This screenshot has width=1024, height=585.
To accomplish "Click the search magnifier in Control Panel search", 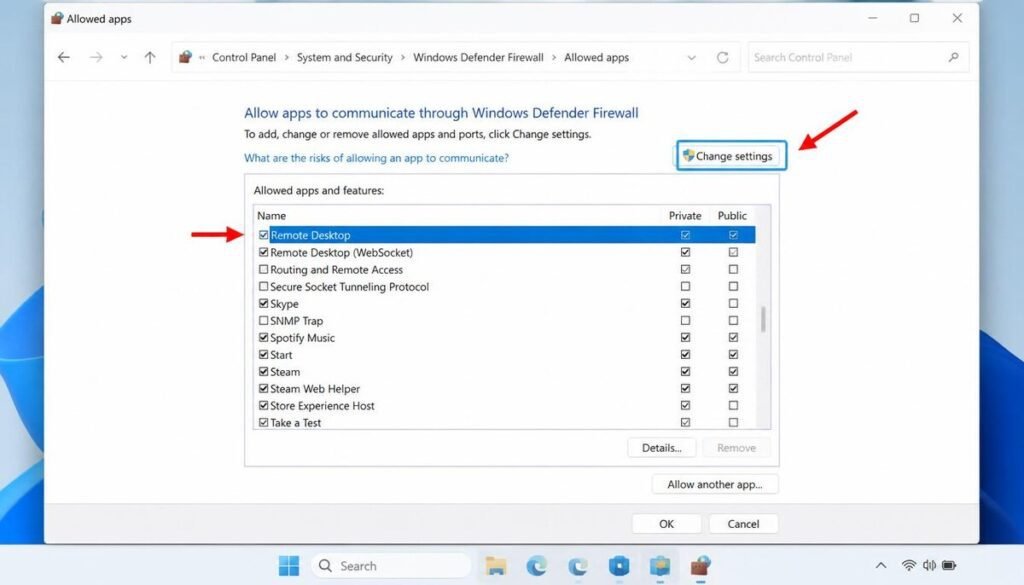I will click(x=953, y=57).
